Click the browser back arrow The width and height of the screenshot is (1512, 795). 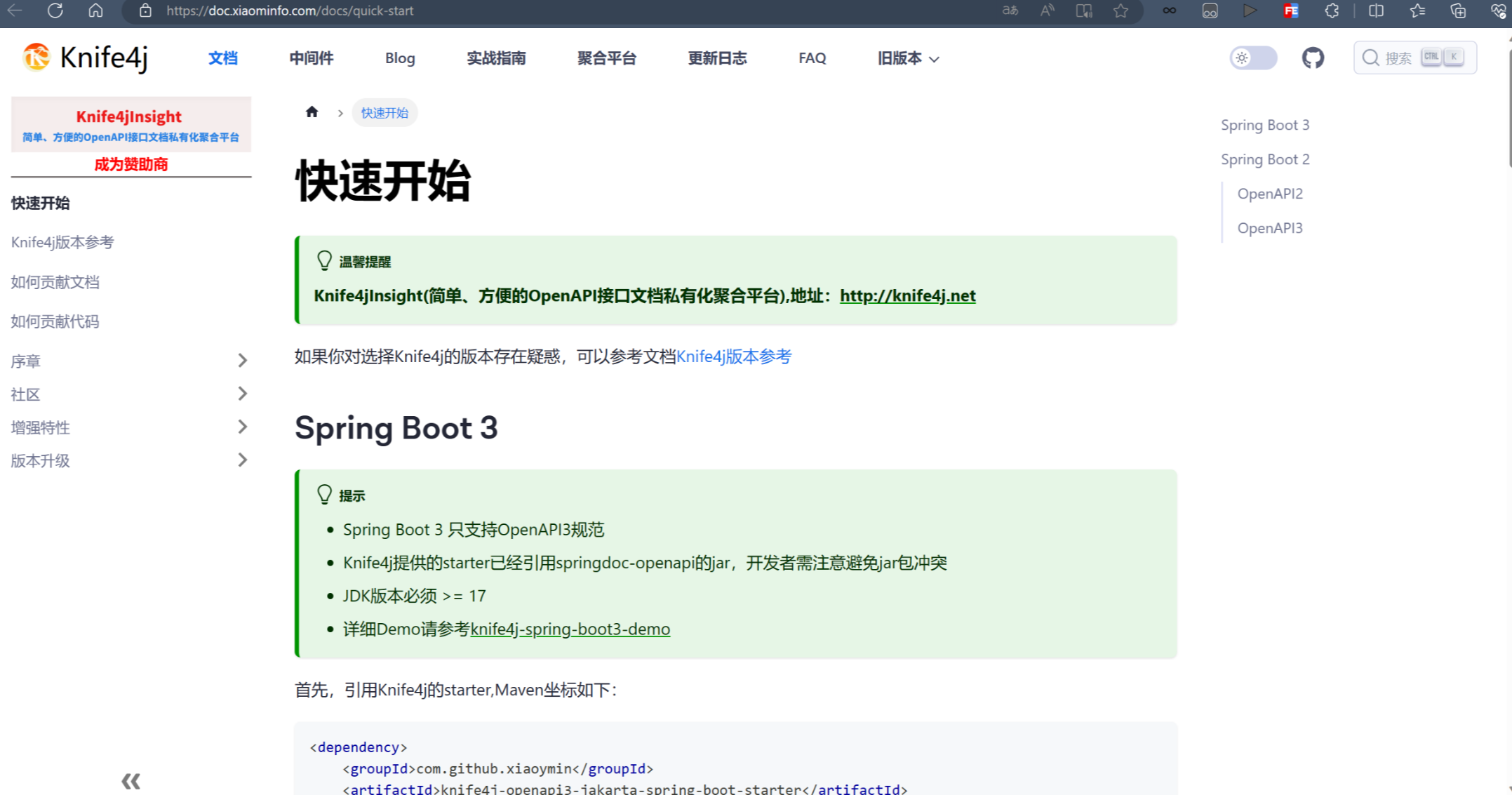click(15, 11)
